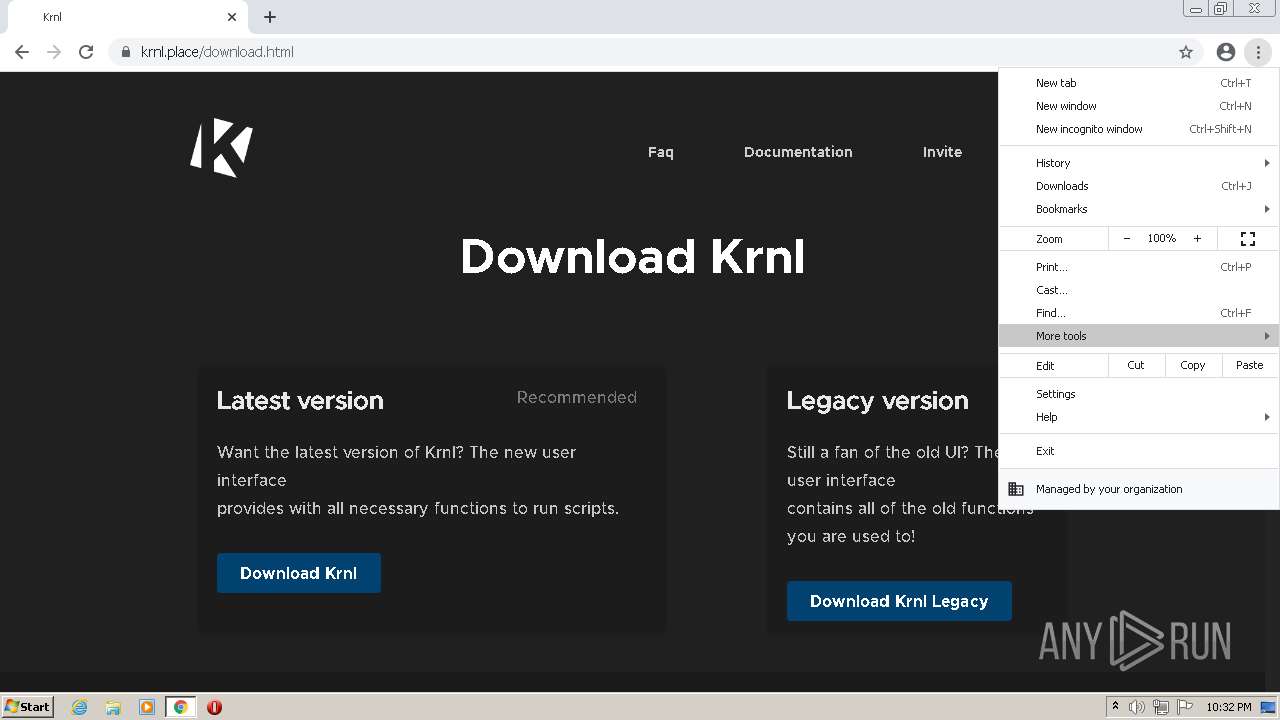Click the browser back arrow
1280x720 pixels.
[x=22, y=52]
